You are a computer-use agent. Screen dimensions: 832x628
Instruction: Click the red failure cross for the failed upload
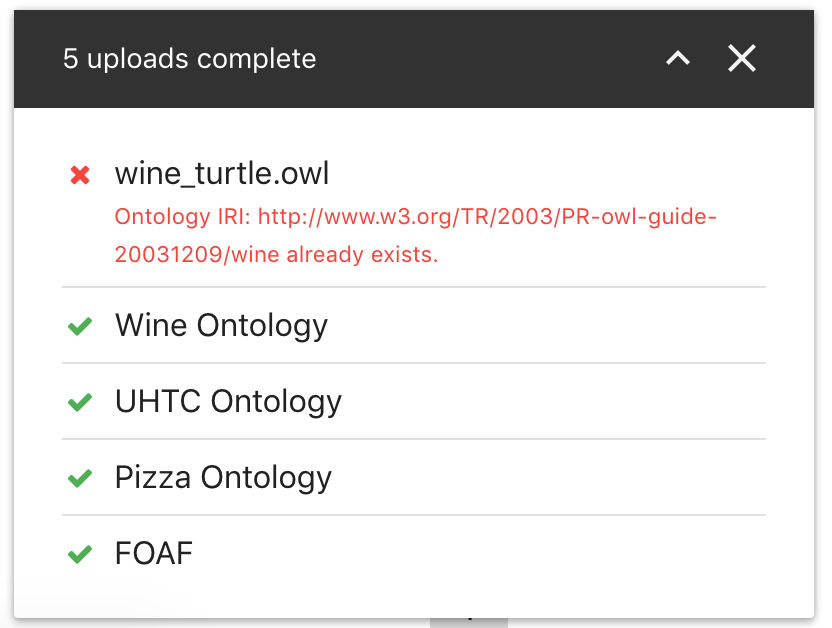pyautogui.click(x=80, y=174)
